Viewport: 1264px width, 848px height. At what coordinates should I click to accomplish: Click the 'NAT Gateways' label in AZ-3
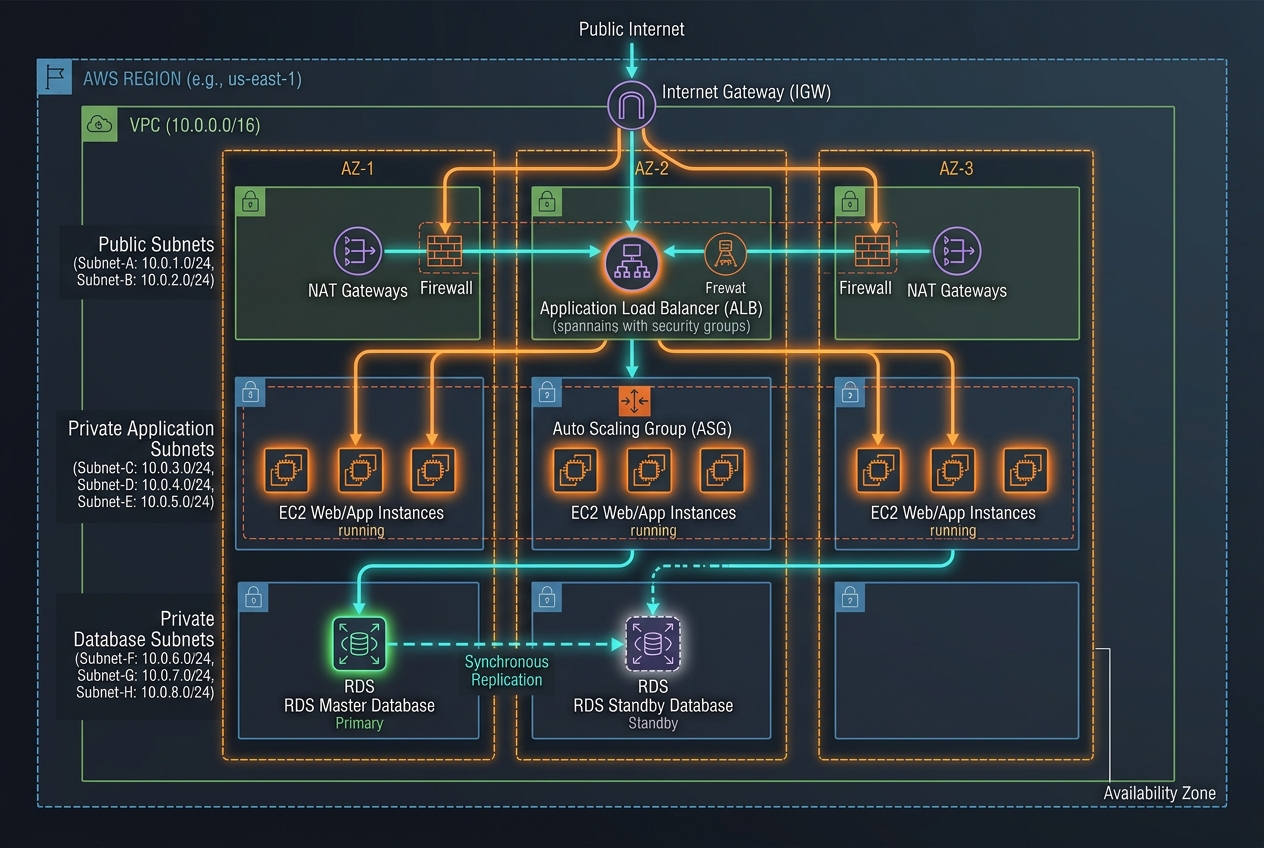pyautogui.click(x=957, y=291)
